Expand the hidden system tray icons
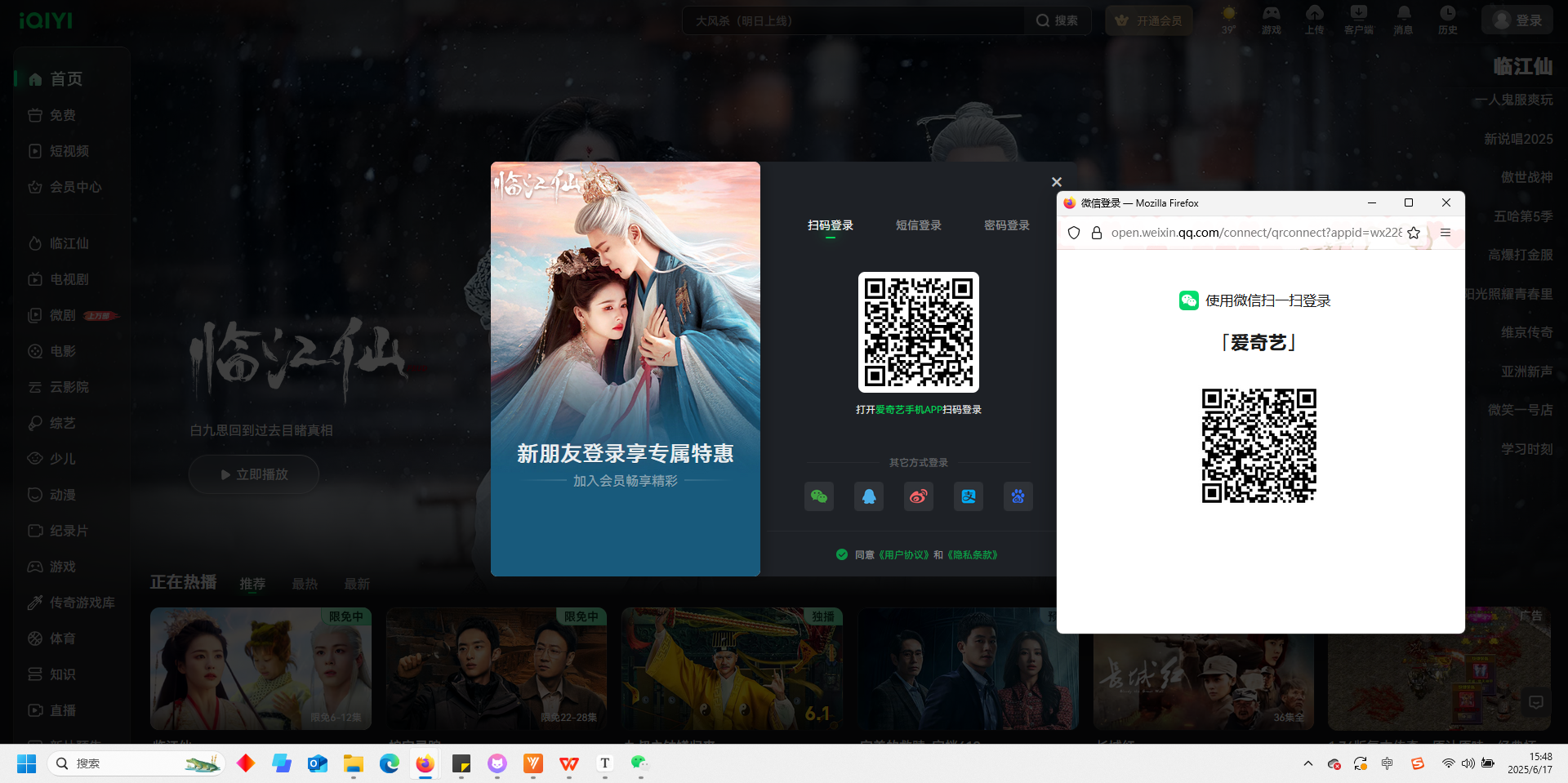Screen dimensions: 1568x783 (1308, 763)
